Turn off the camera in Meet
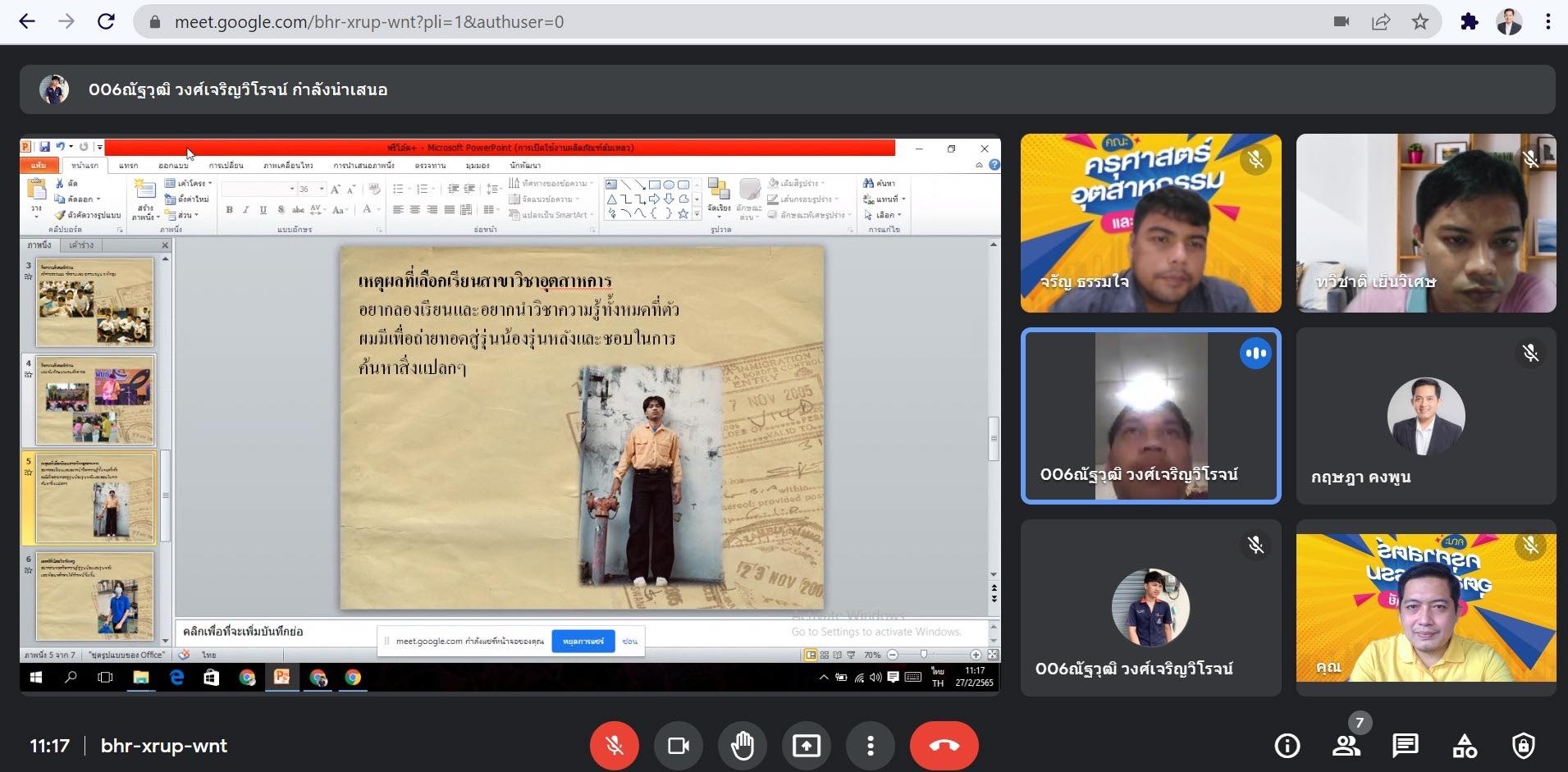This screenshot has width=1568, height=772. click(x=679, y=746)
